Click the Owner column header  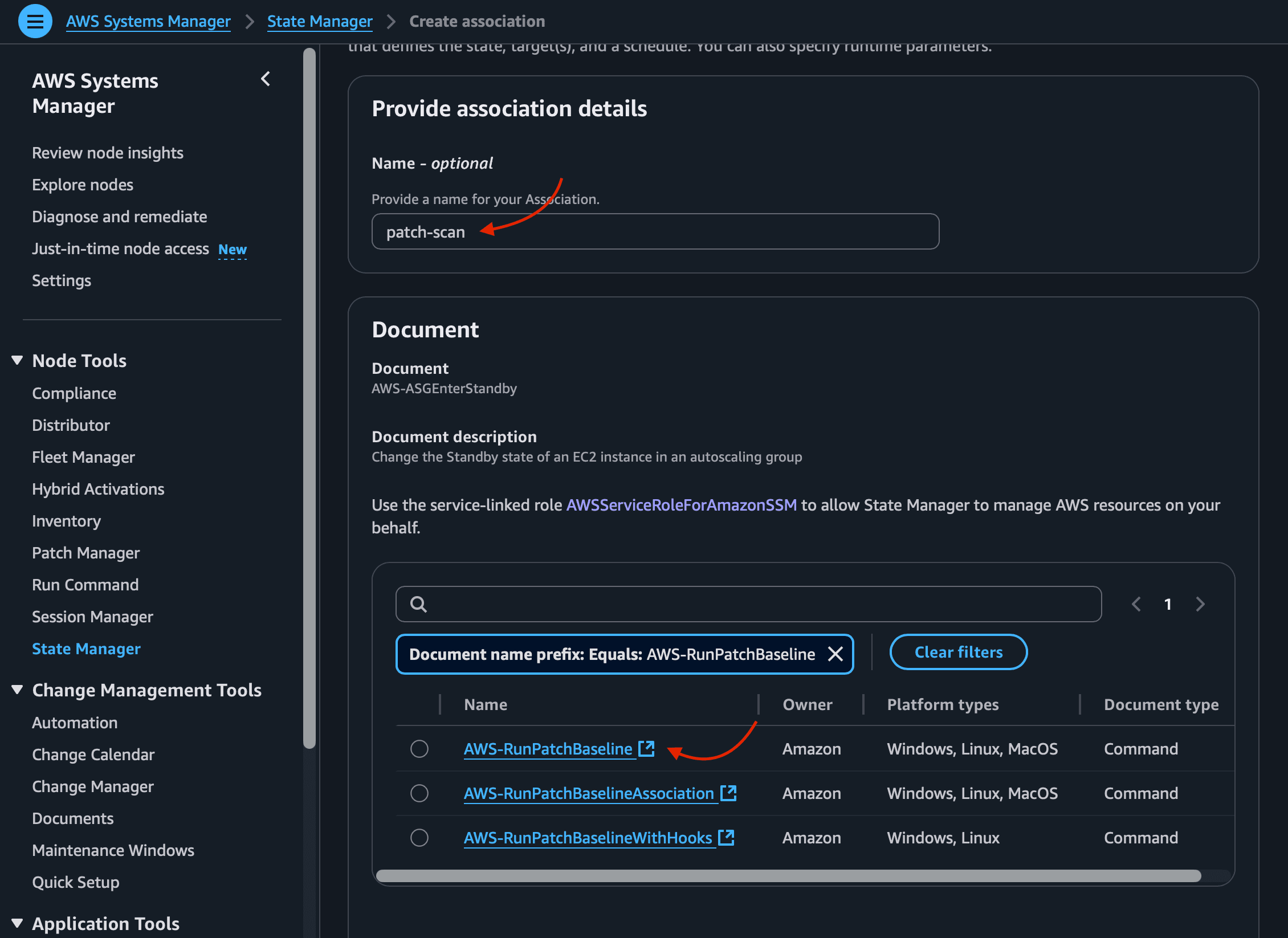[808, 704]
